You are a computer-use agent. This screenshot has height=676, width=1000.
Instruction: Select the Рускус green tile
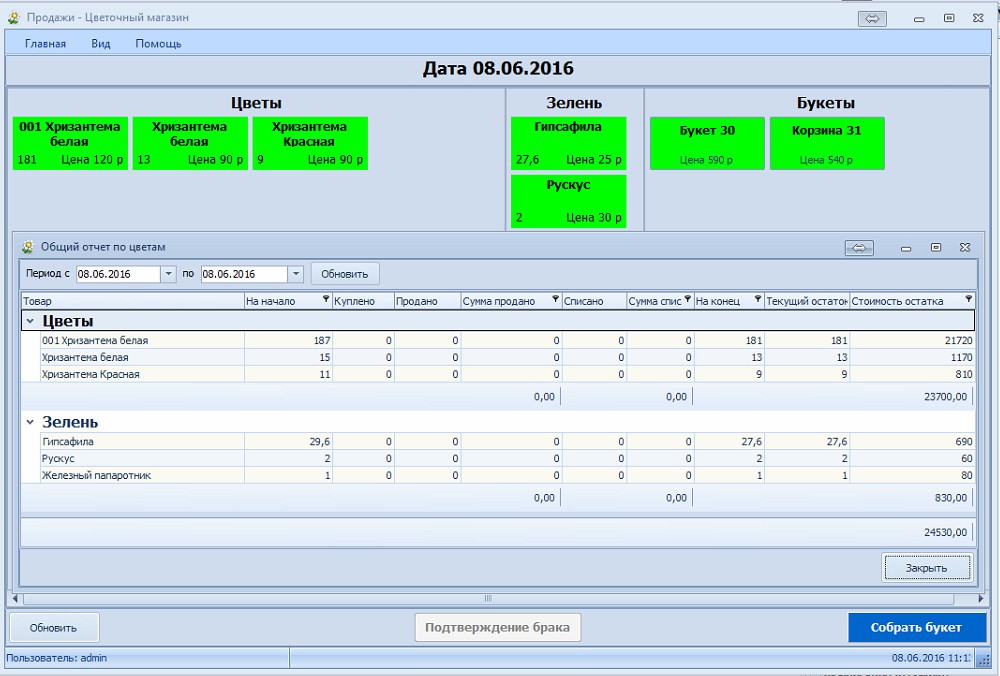(x=568, y=201)
